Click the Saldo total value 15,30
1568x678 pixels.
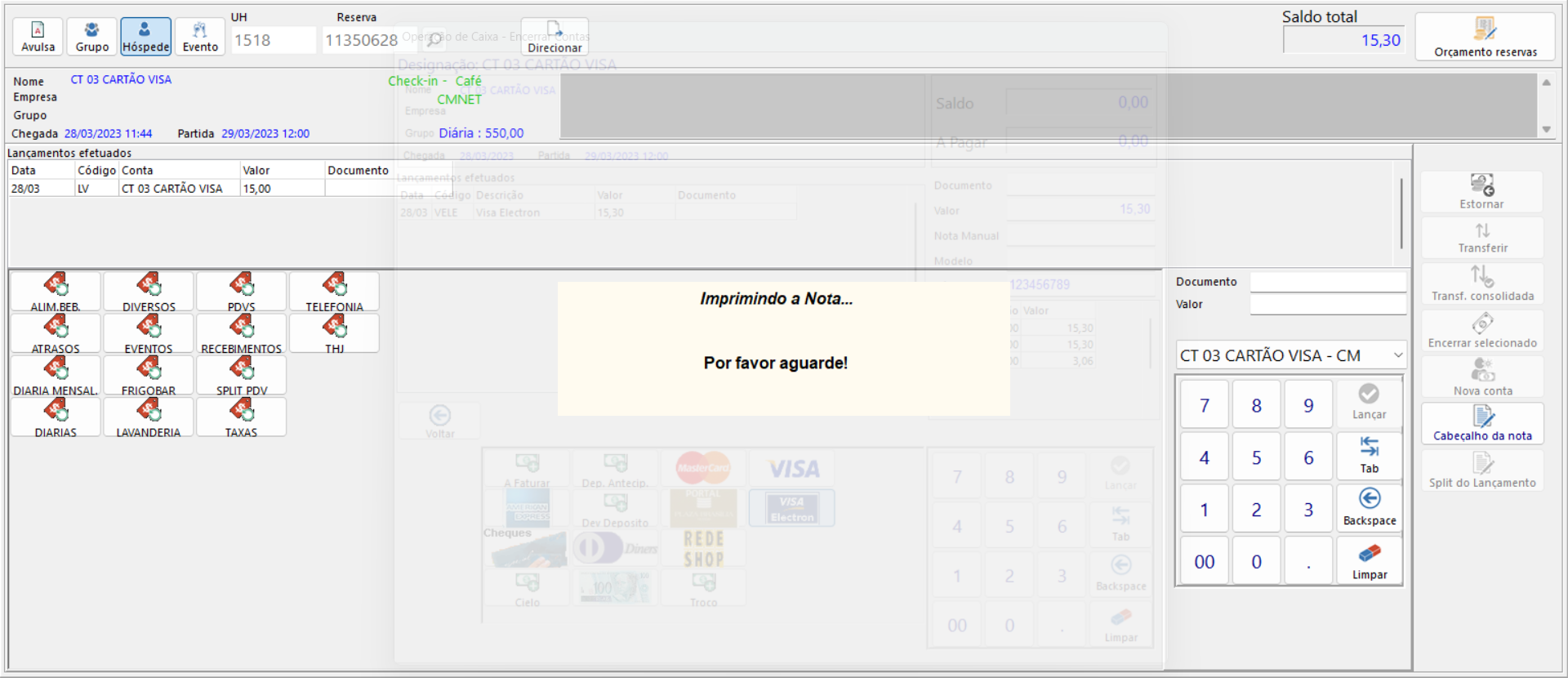1343,40
